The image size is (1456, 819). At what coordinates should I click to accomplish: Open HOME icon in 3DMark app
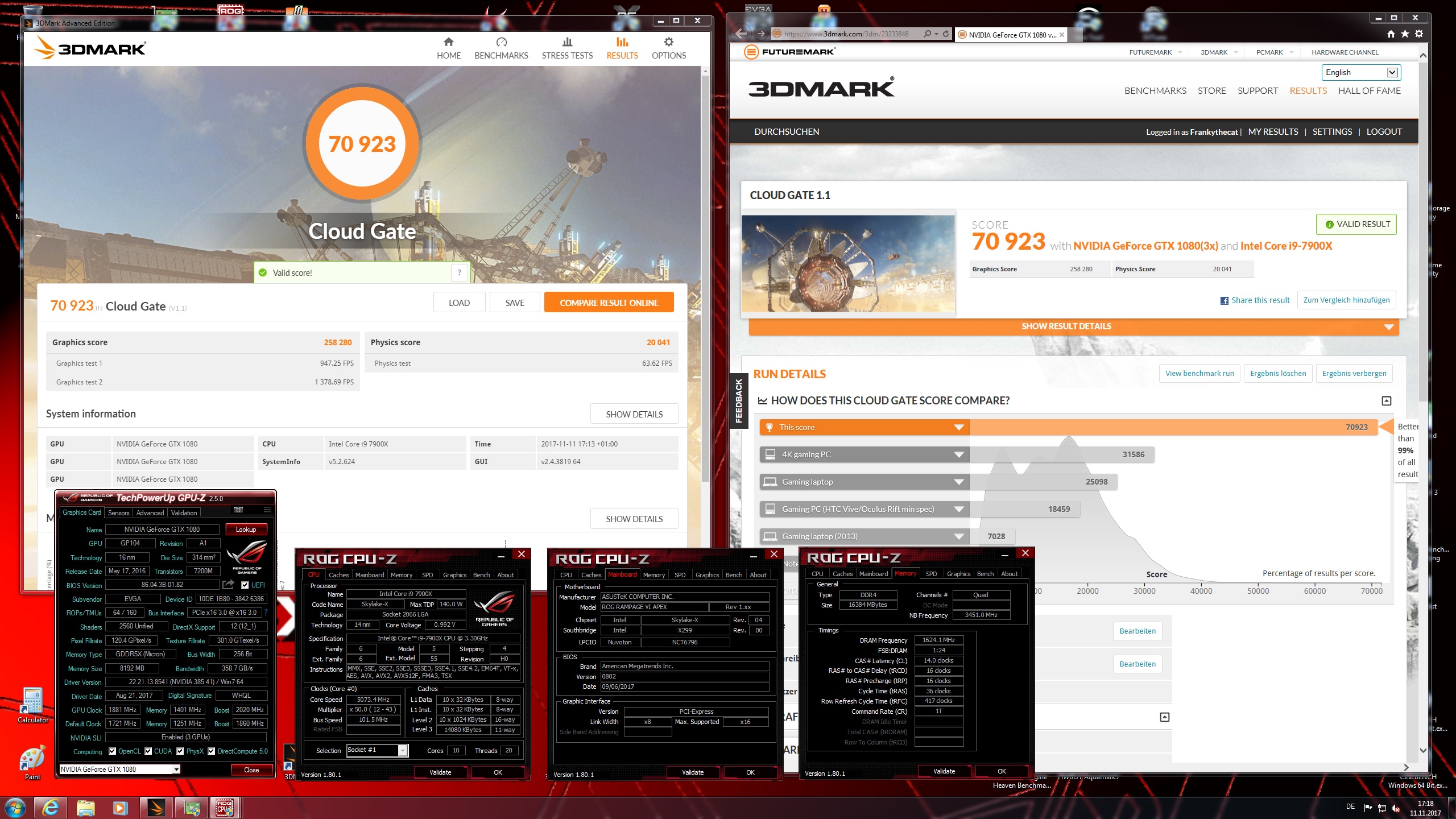[x=448, y=42]
